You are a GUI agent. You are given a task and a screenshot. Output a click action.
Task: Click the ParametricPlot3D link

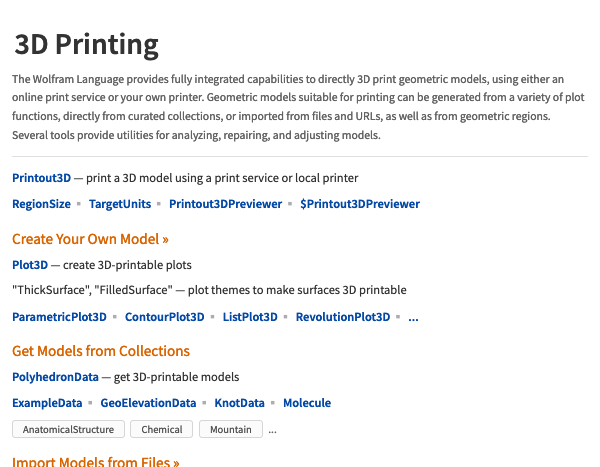59,317
